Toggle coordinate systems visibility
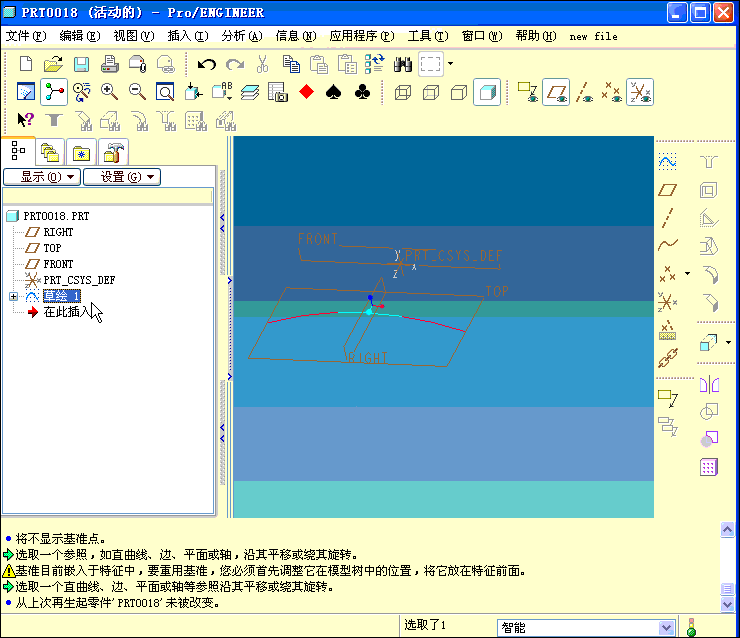Viewport: 740px width, 638px height. pyautogui.click(x=640, y=92)
